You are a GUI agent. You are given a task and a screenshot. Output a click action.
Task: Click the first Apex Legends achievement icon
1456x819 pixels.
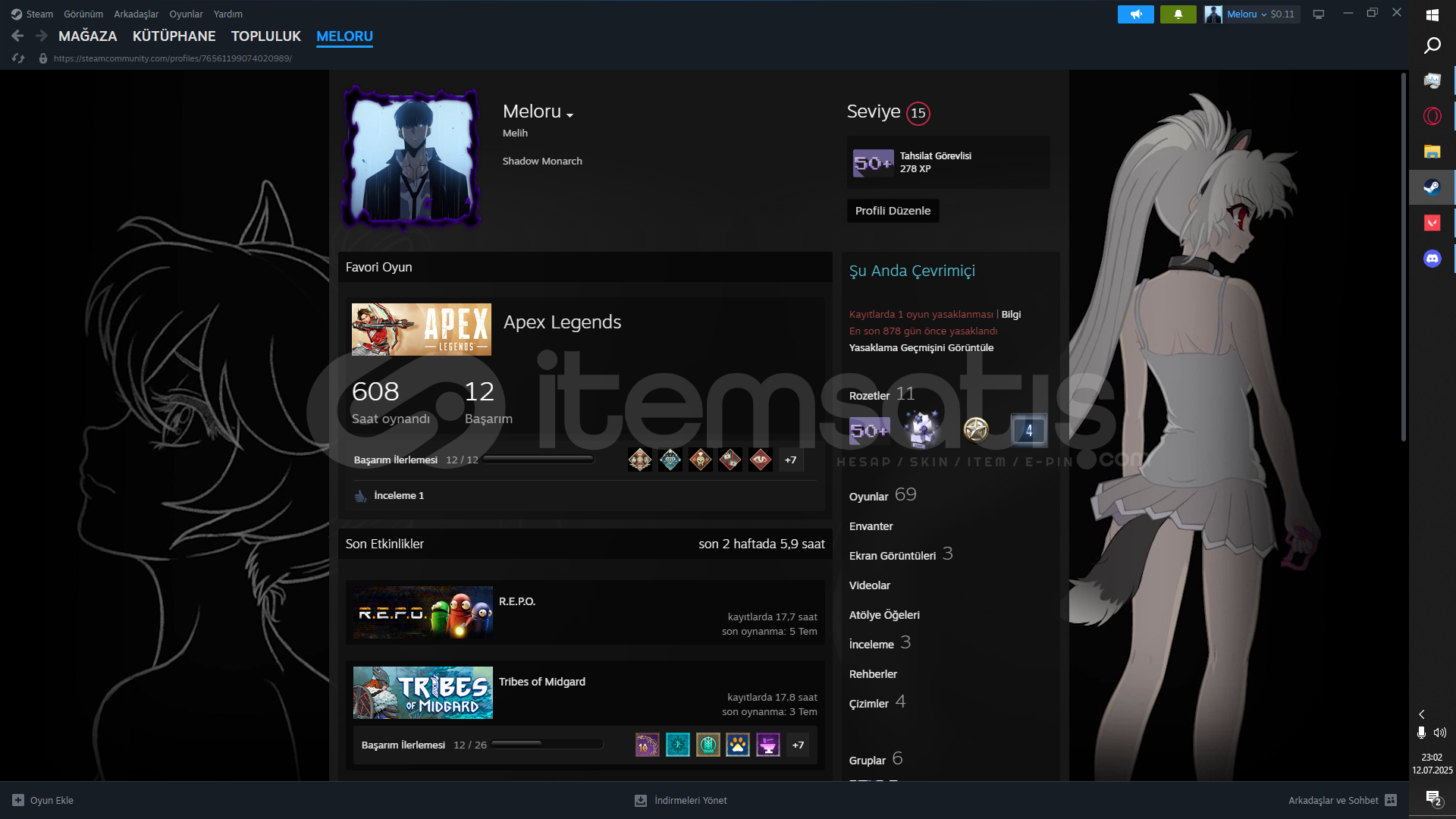pos(640,460)
